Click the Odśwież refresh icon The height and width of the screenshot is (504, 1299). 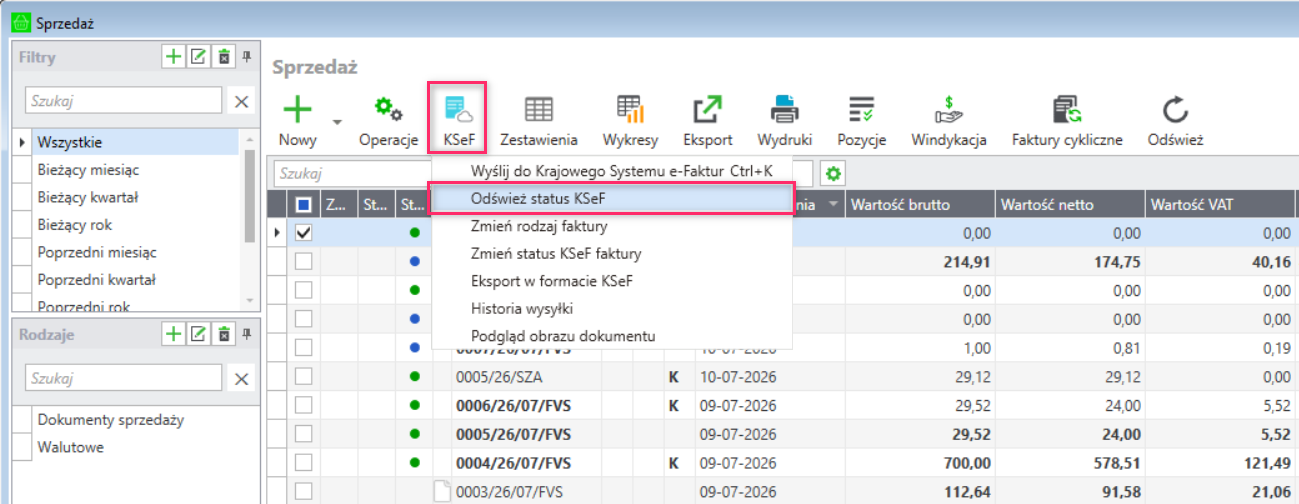pos(1175,109)
